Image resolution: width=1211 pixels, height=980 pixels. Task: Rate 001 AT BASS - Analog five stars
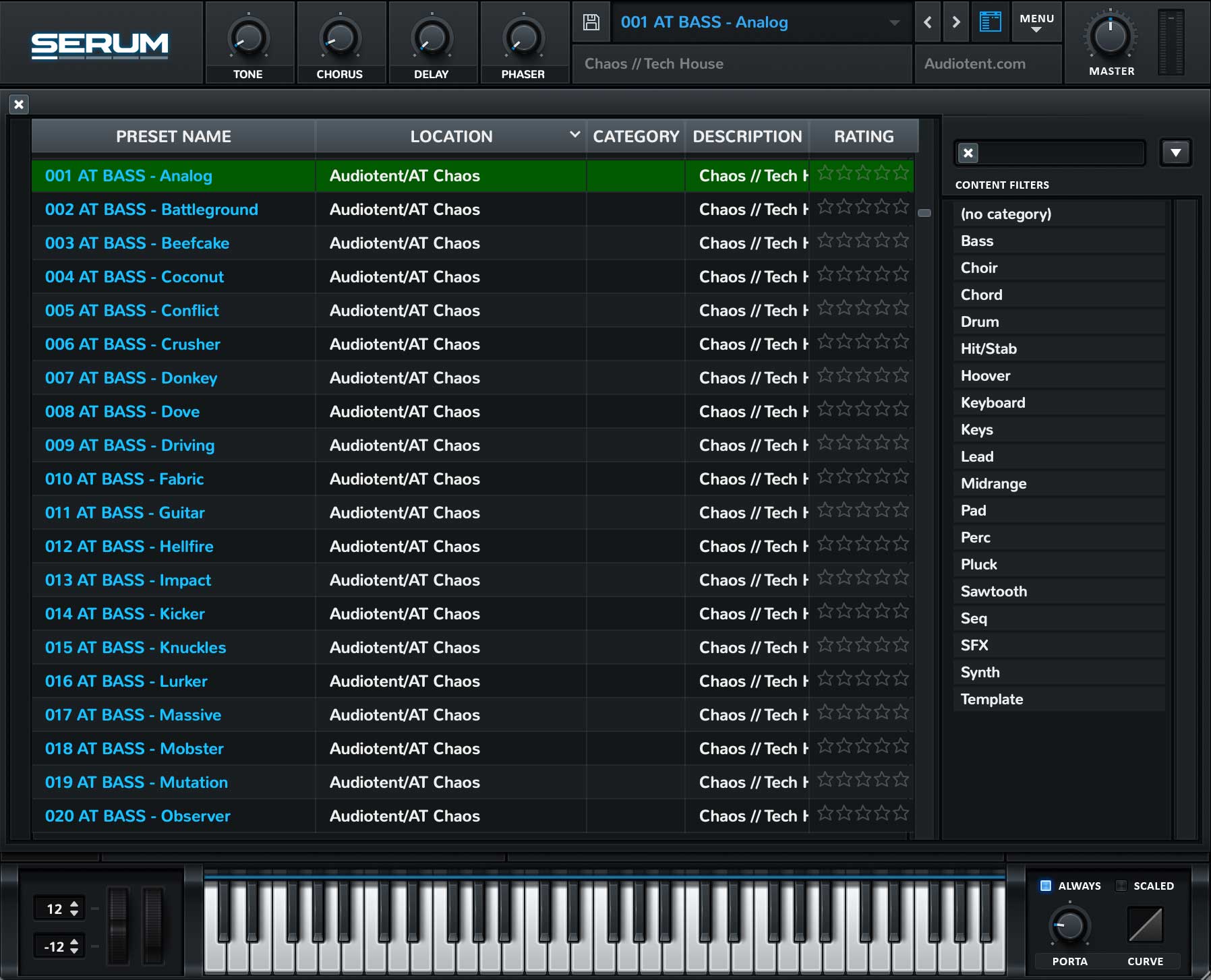coord(902,174)
